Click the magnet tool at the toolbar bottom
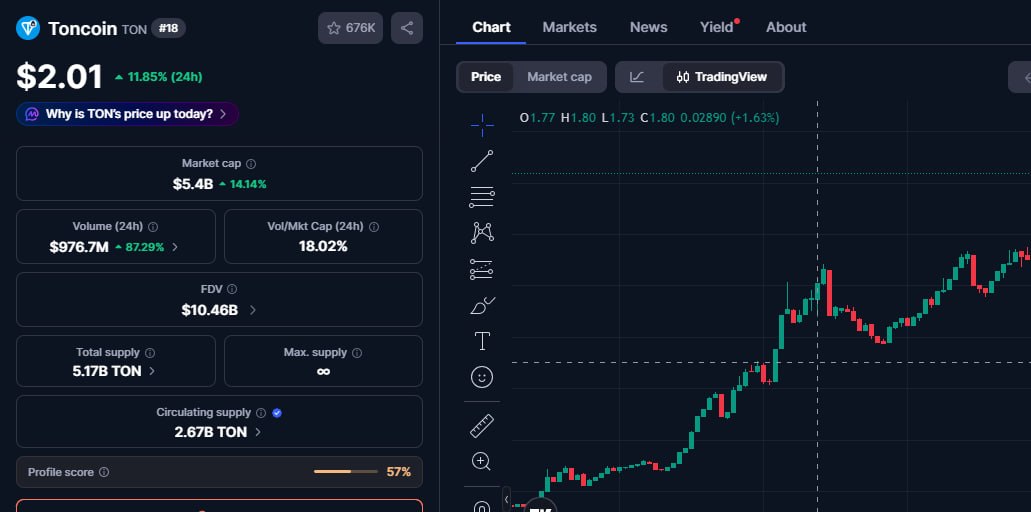1031x512 pixels. 482,507
